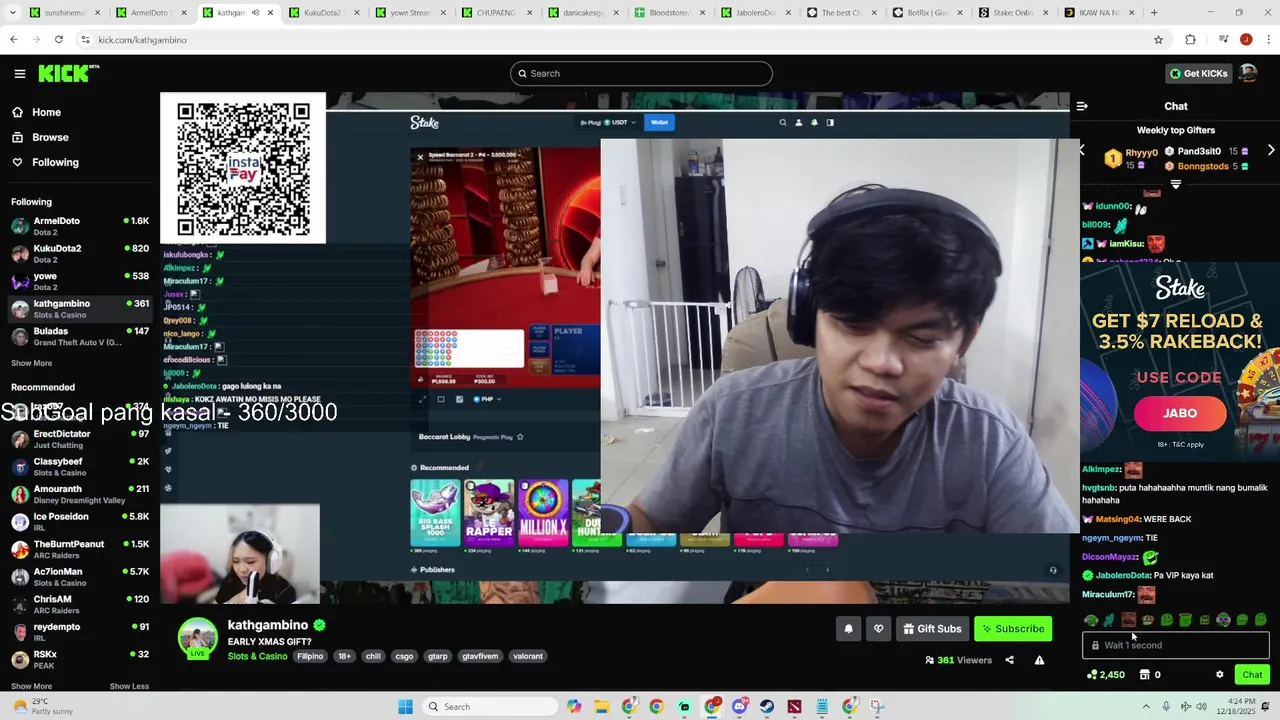
Task: Bookmark this page star icon
Action: pyautogui.click(x=1158, y=39)
